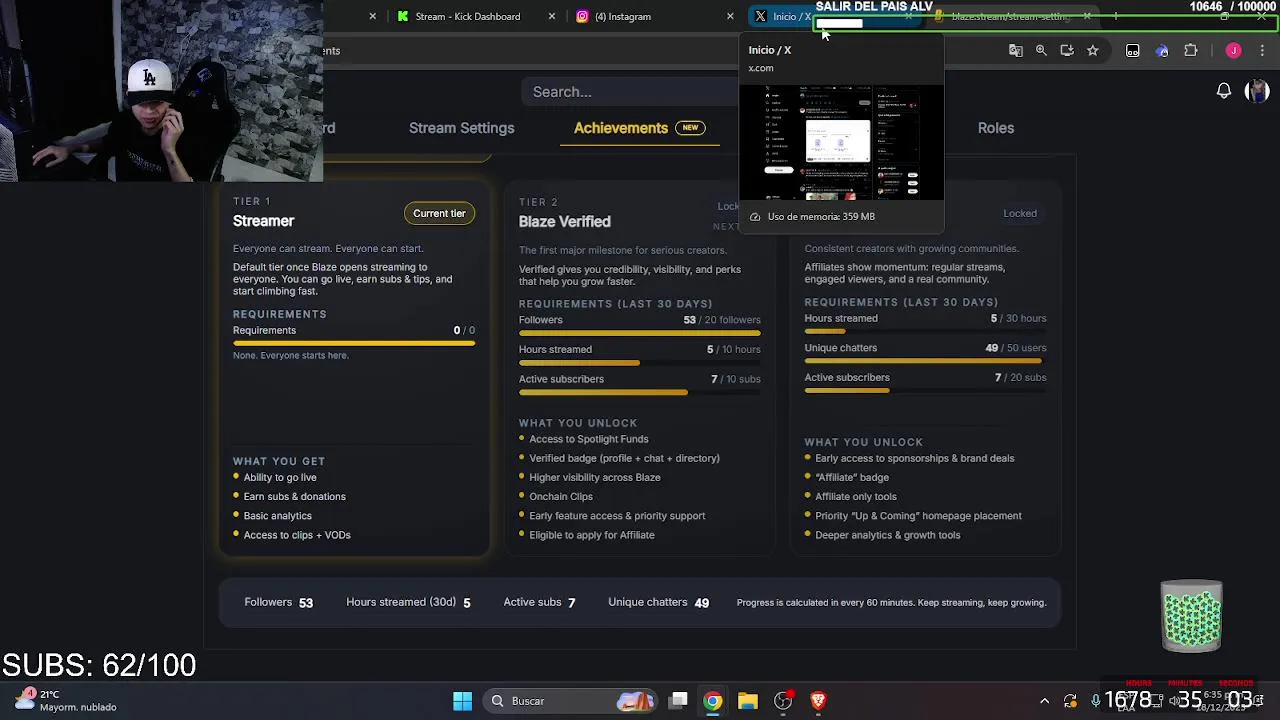Click 'Eligible to apply for Affiliate' item
The height and width of the screenshot is (720, 1280).
pyautogui.click(x=592, y=535)
